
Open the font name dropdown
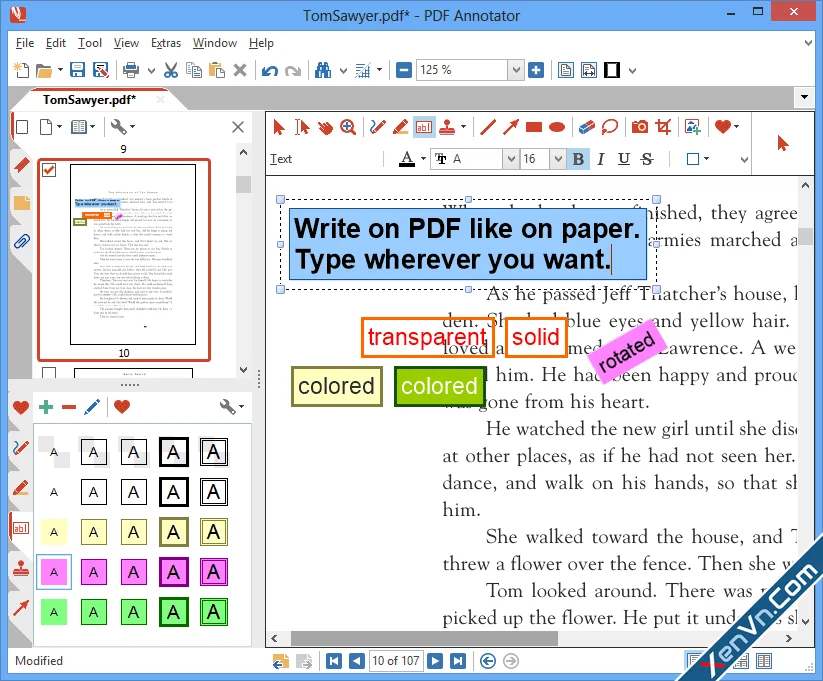tap(510, 159)
